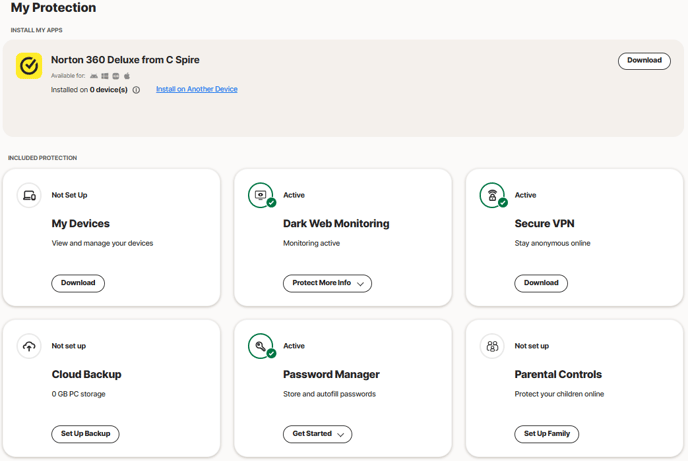
Task: Click the Norton yellow checkmark logo
Action: (x=29, y=66)
